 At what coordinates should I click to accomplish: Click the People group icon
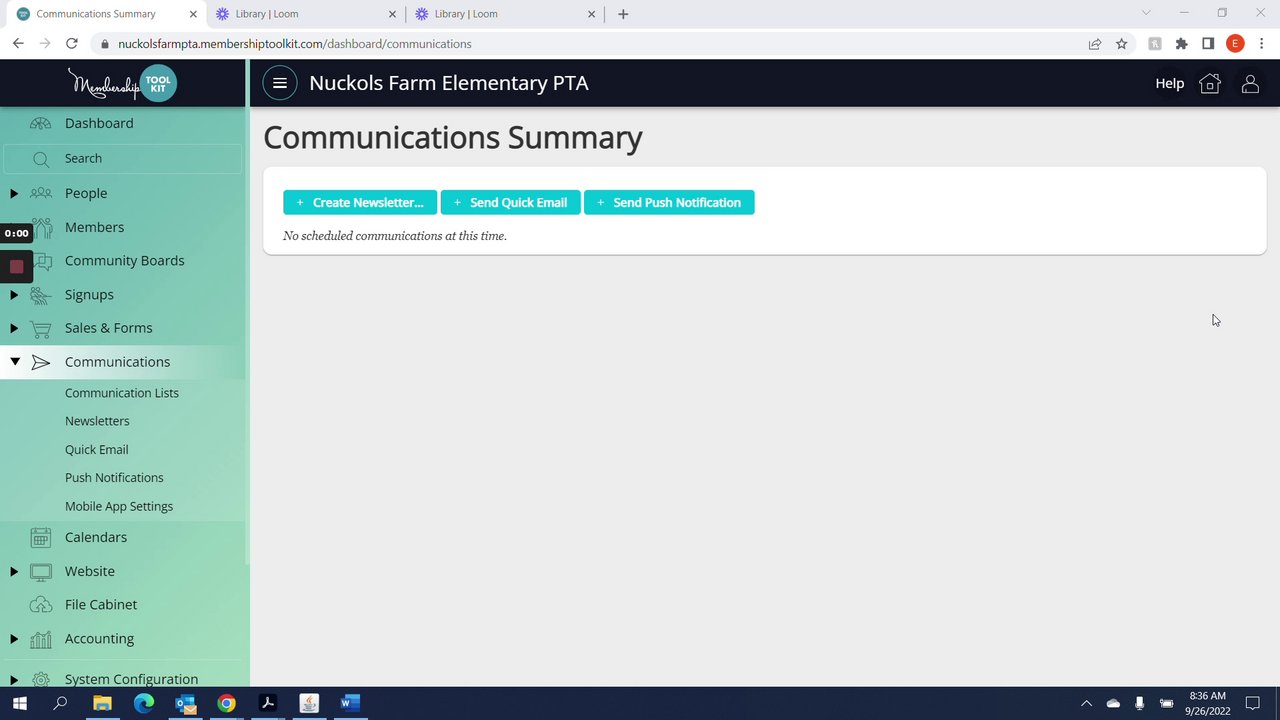click(x=40, y=193)
